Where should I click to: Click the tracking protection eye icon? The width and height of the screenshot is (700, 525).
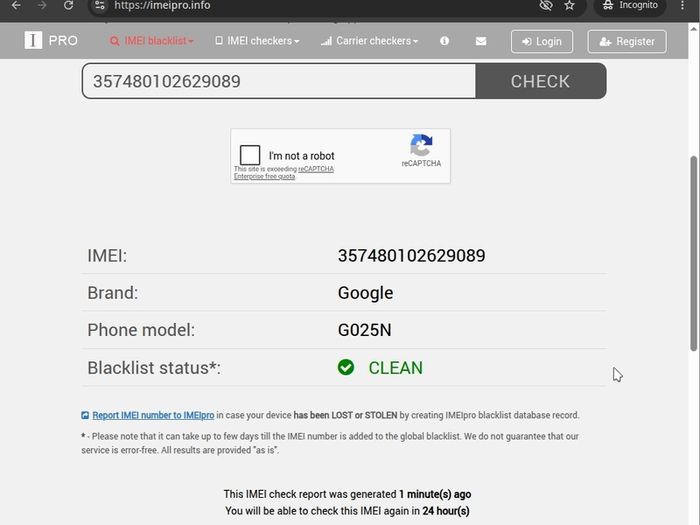coord(546,5)
